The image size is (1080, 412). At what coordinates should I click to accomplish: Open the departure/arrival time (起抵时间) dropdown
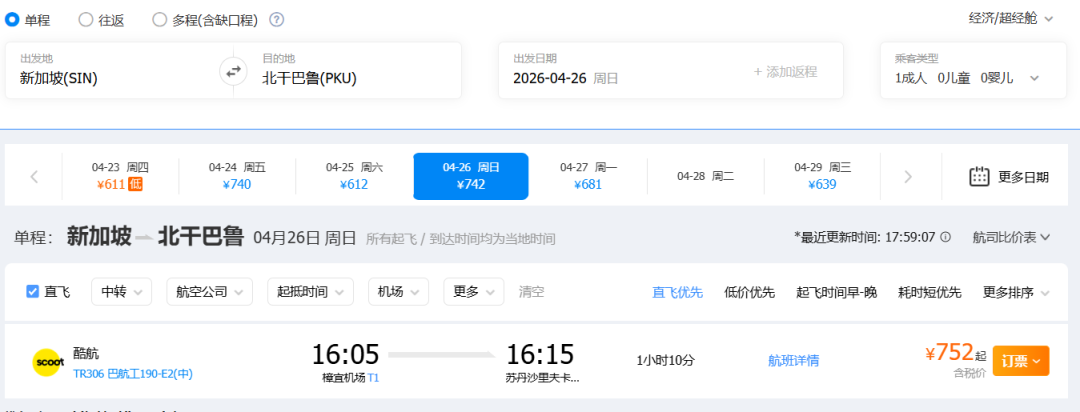(310, 292)
